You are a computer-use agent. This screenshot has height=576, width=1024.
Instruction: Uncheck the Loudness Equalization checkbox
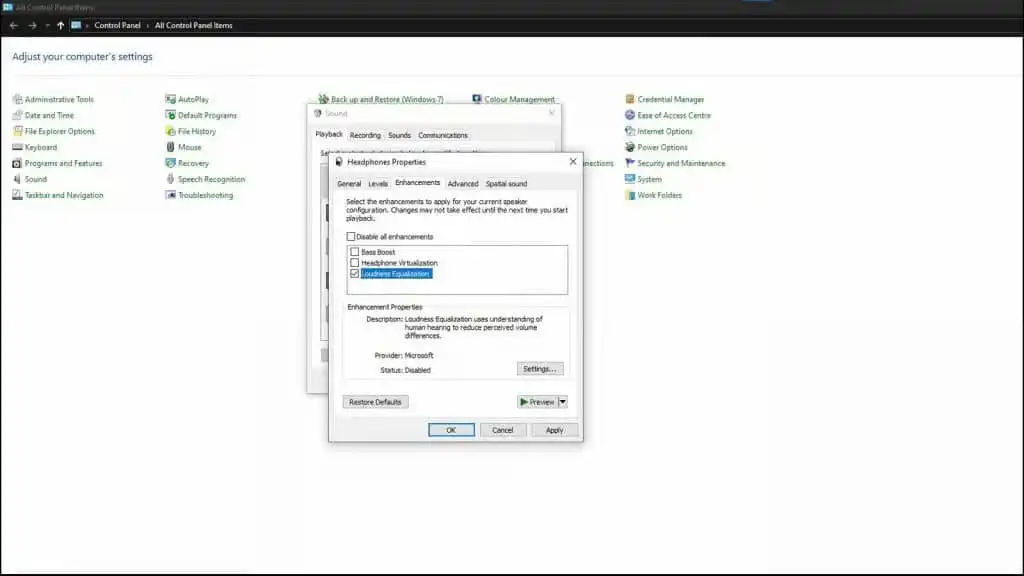tap(355, 274)
